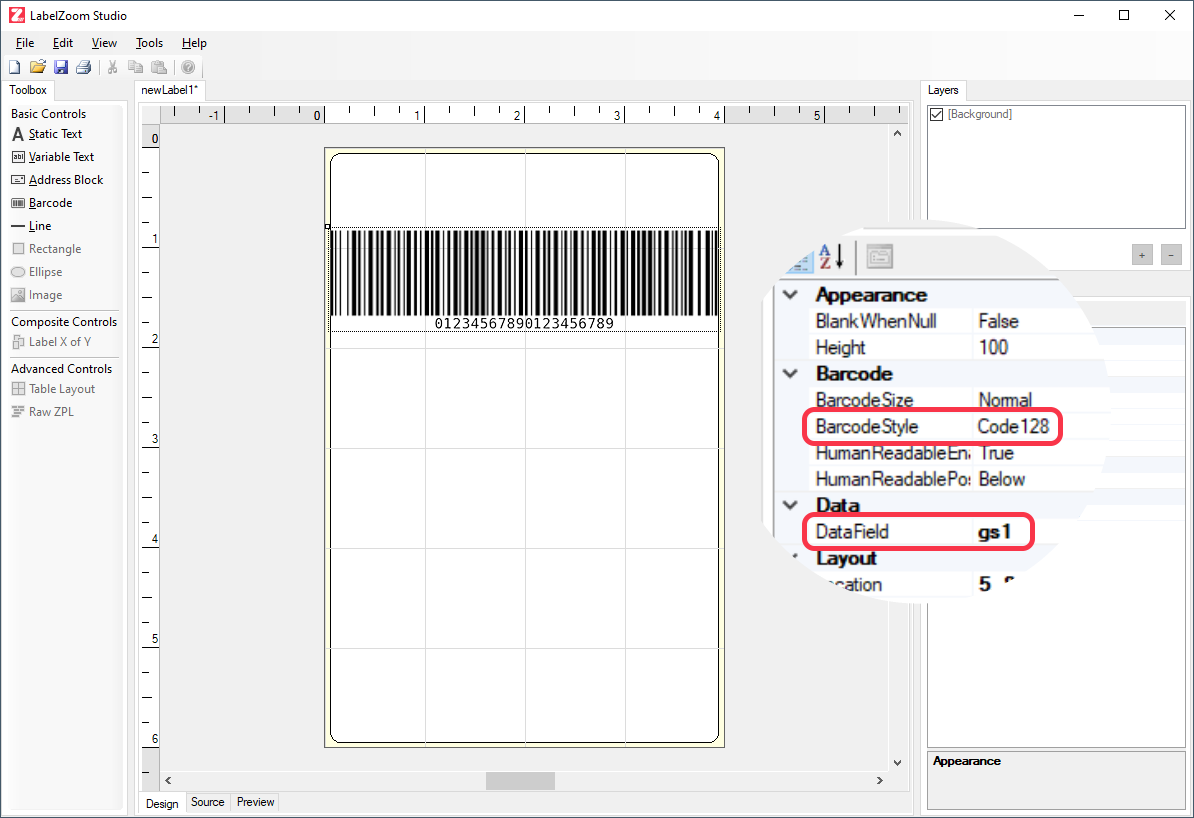This screenshot has height=818, width=1194.
Task: Switch to the Preview tab
Action: coord(255,802)
